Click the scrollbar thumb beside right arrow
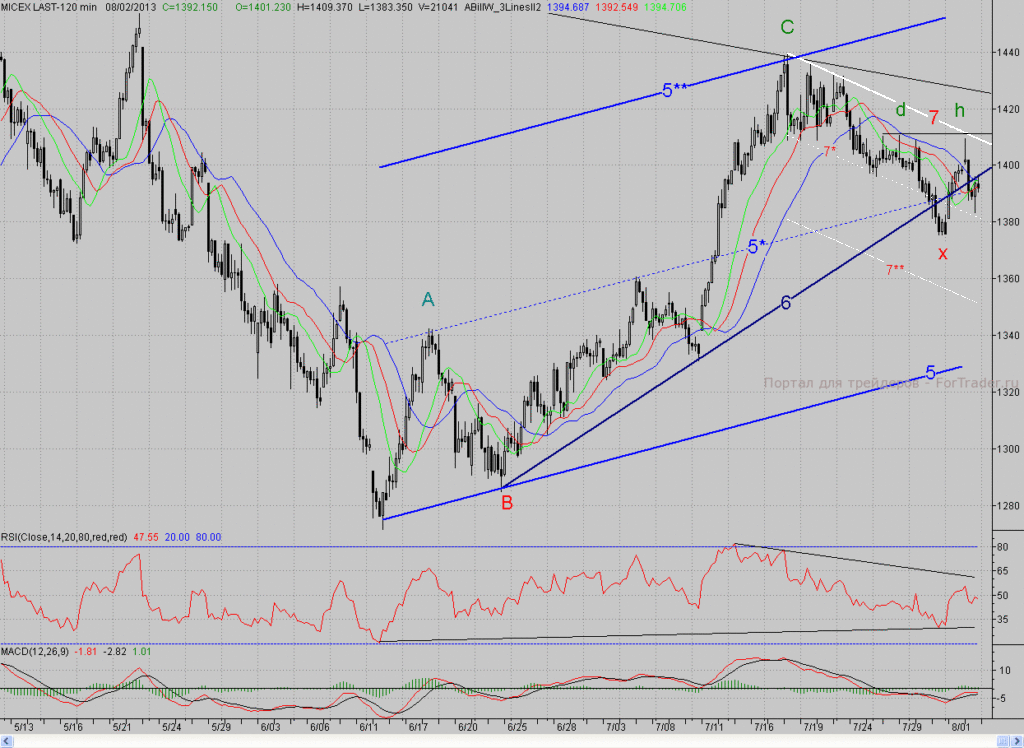1024x748 pixels. coord(1002,741)
